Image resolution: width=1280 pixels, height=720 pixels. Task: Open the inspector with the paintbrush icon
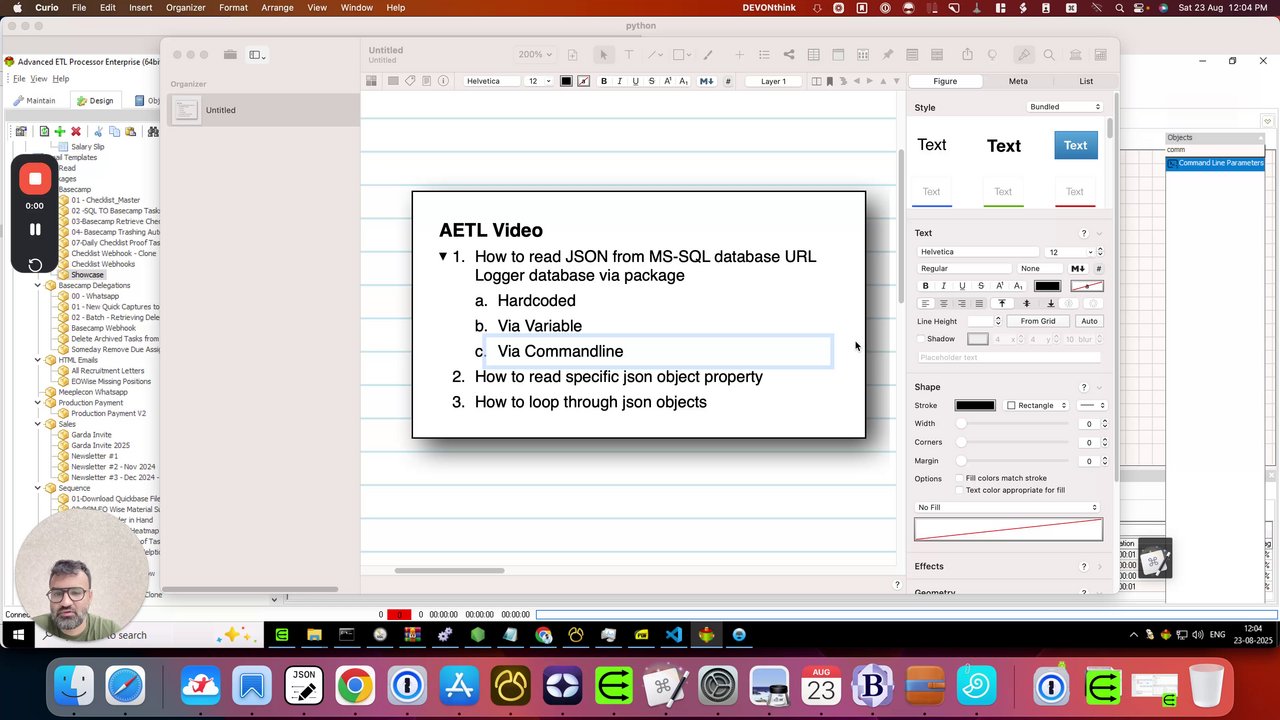1024,55
